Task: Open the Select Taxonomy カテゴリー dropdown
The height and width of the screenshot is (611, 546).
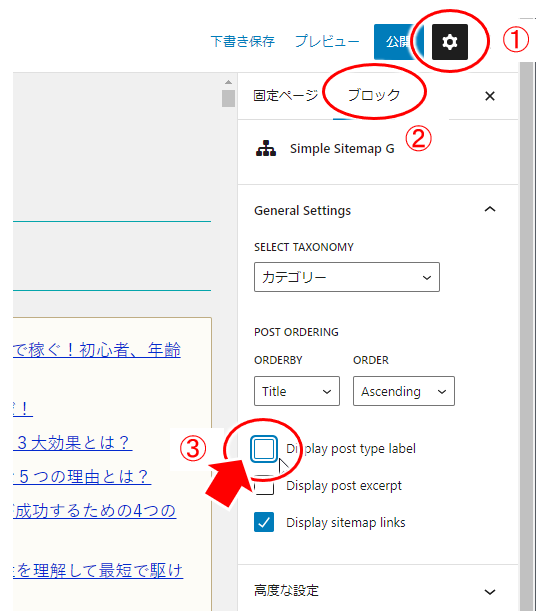Action: (x=347, y=277)
